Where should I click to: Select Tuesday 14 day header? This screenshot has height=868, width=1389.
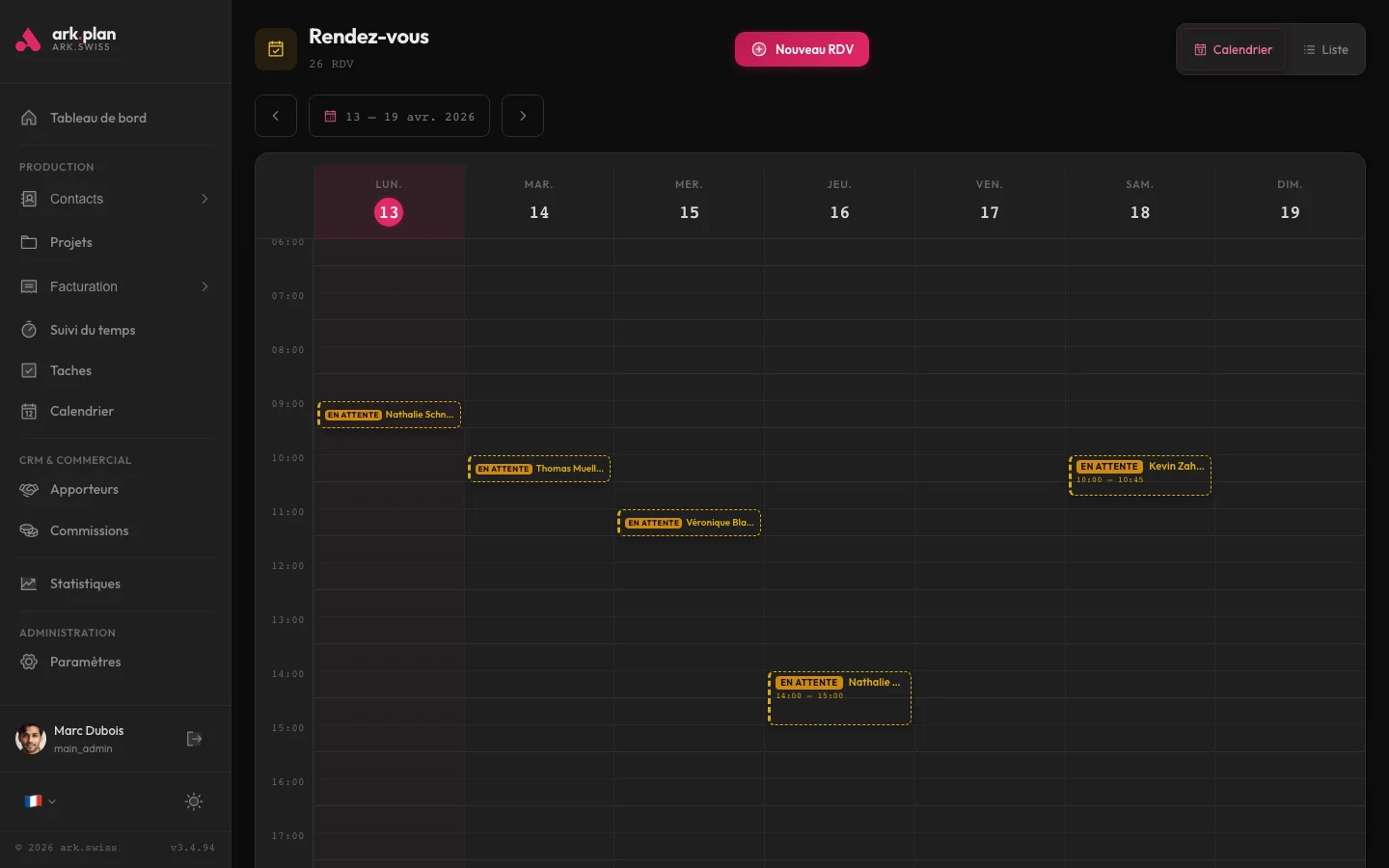[539, 202]
